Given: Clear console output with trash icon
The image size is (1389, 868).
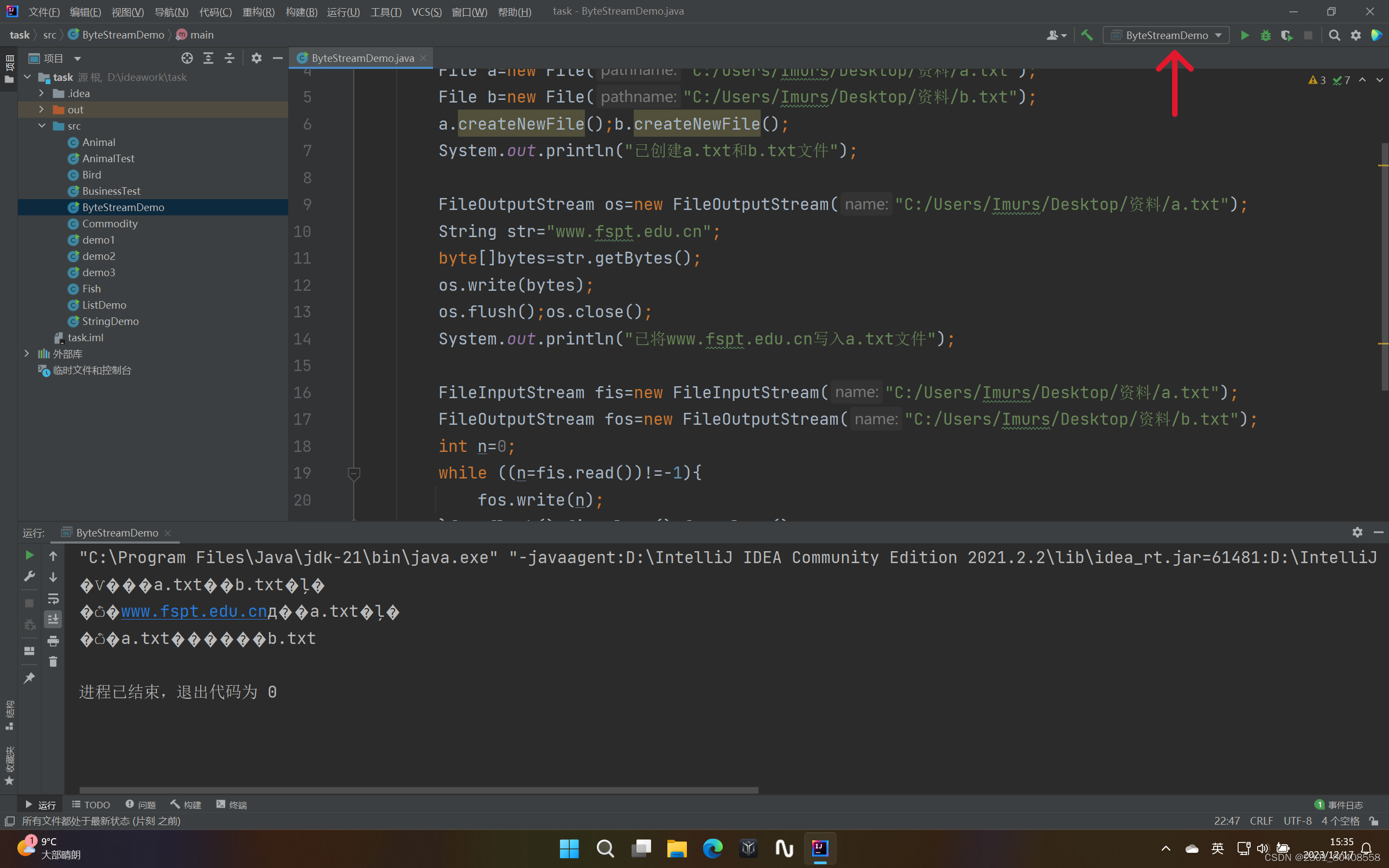Looking at the screenshot, I should 53,662.
